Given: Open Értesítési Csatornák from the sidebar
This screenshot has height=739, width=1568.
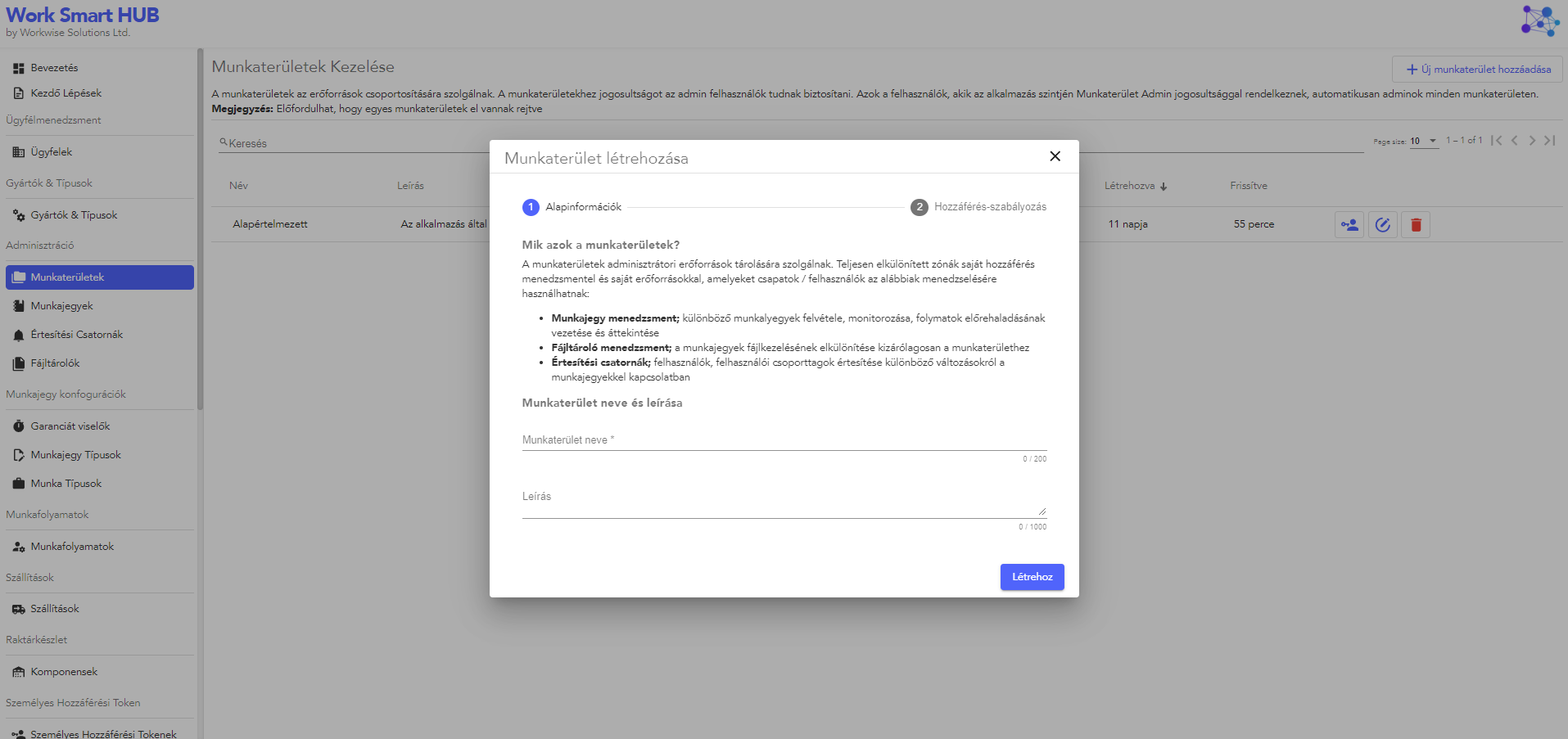Looking at the screenshot, I should (x=18, y=334).
